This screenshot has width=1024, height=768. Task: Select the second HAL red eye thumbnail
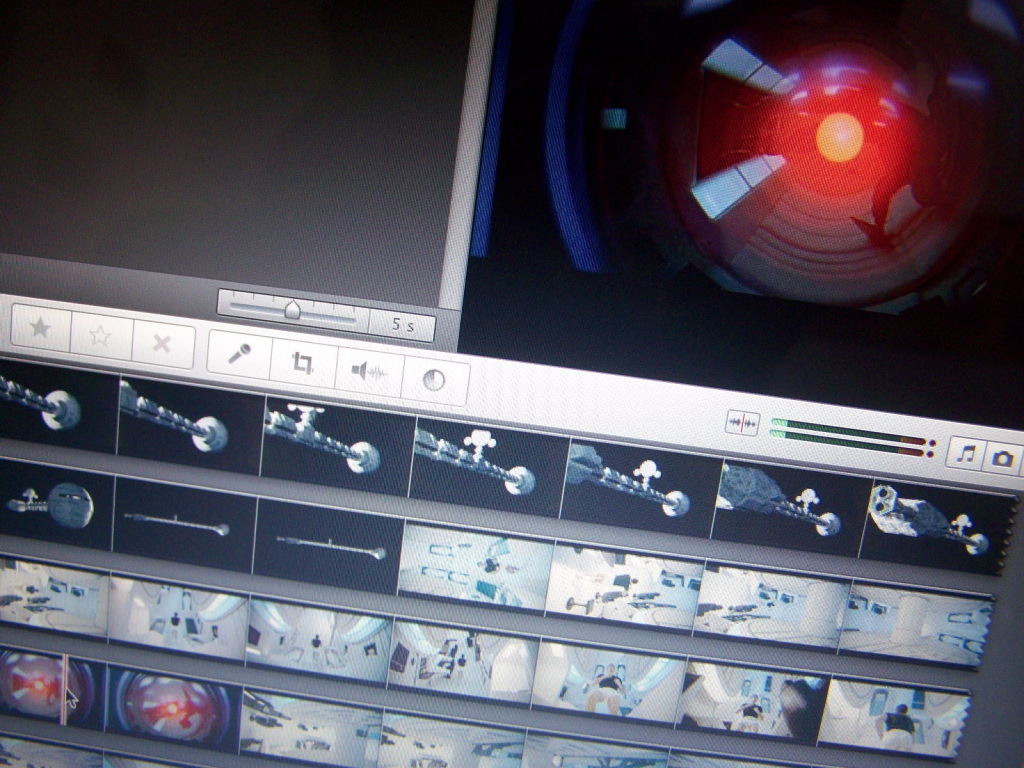coord(172,707)
